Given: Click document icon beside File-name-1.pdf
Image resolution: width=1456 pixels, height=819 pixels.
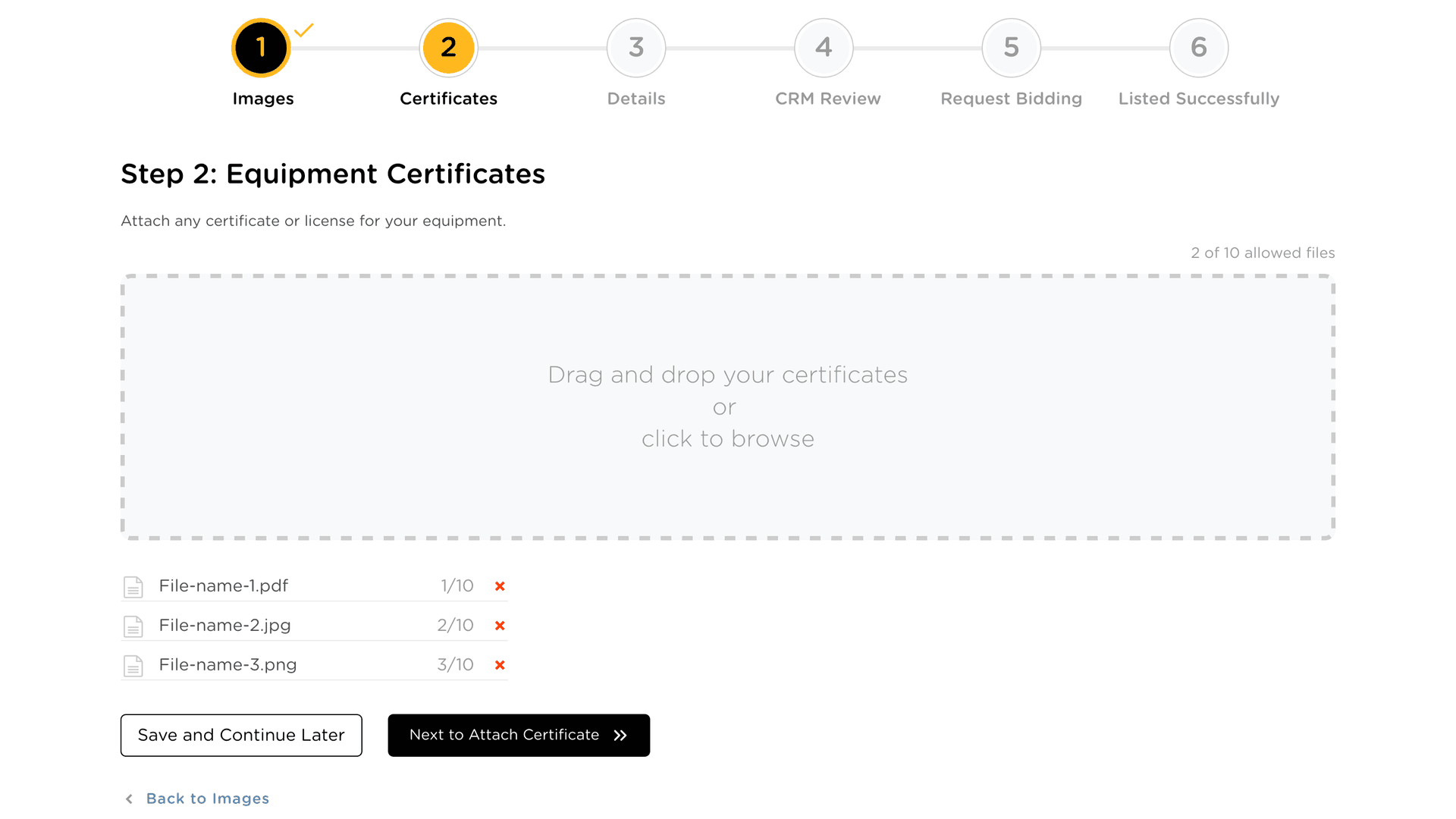Looking at the screenshot, I should (133, 587).
